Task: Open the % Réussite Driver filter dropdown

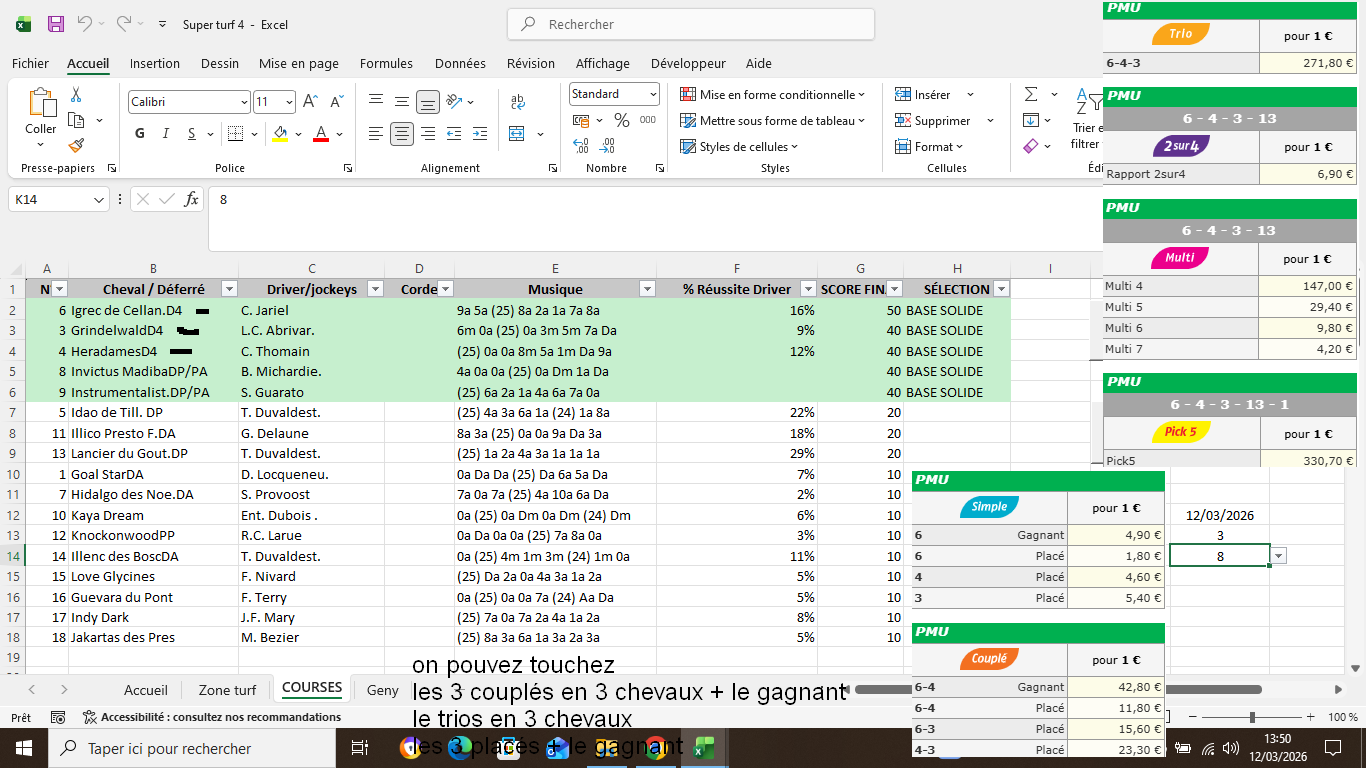Action: coord(807,289)
